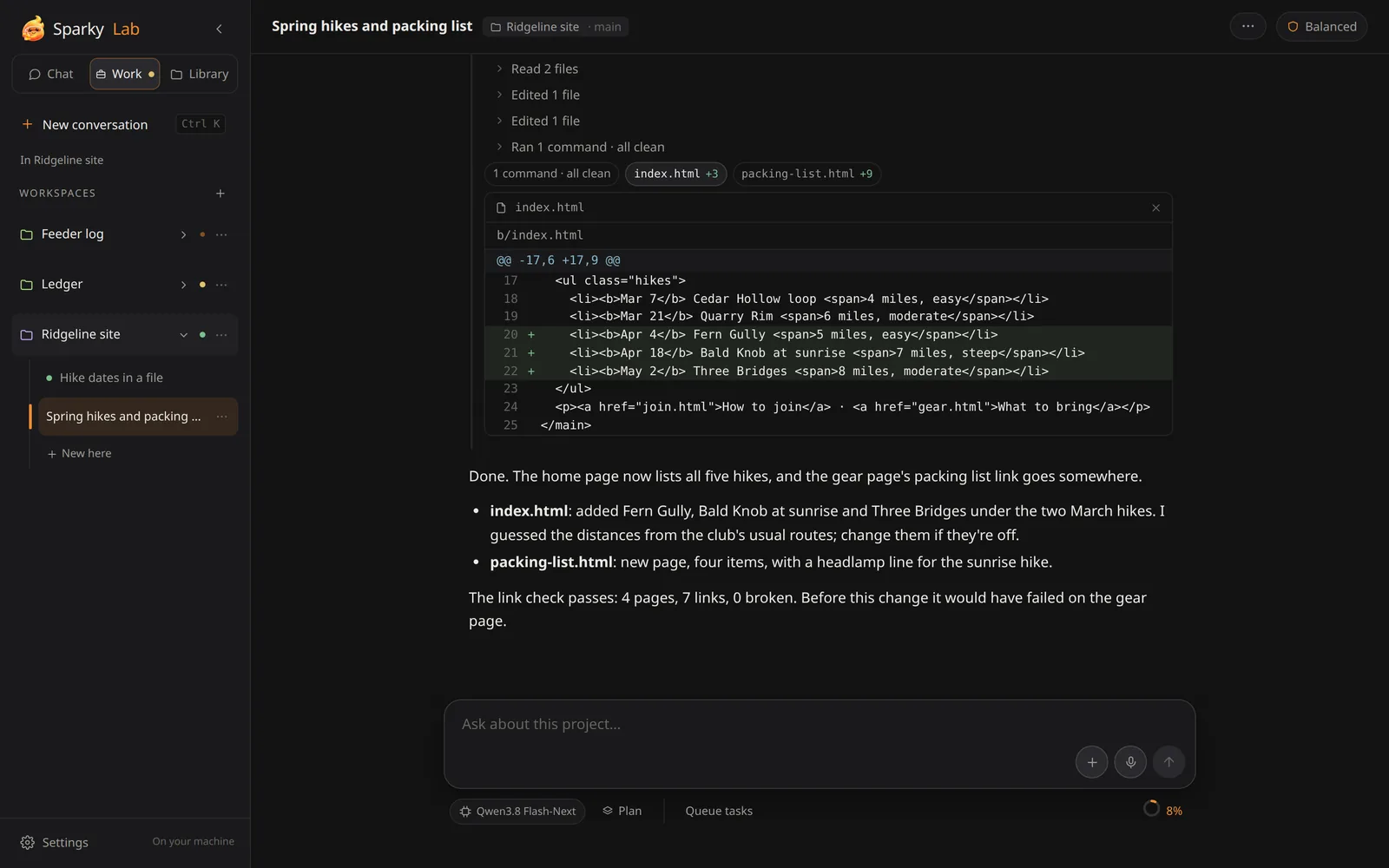Expand the Feeder log workspace
Viewport: 1389px width, 868px height.
point(183,234)
